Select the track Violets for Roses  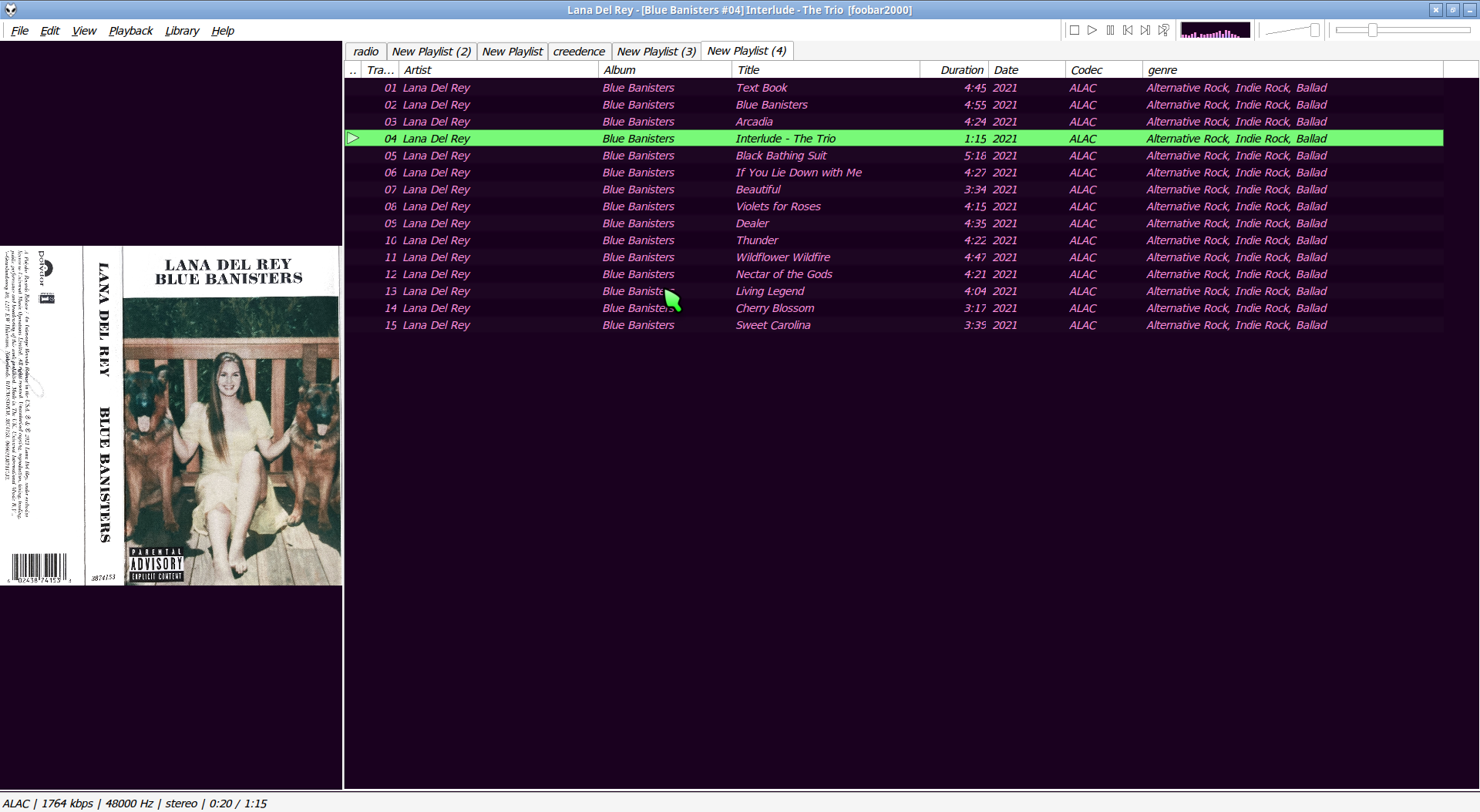coord(894,206)
